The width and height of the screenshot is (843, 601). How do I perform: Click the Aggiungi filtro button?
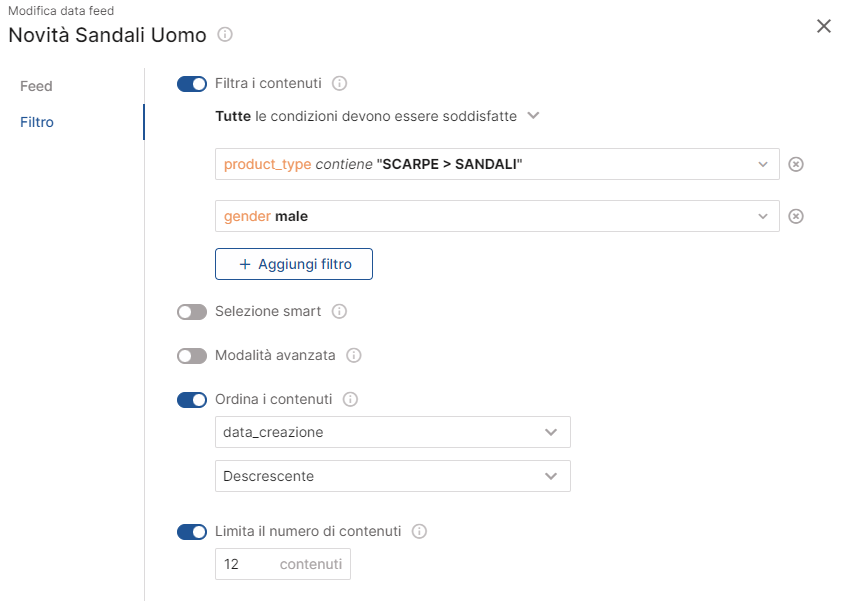pos(294,264)
